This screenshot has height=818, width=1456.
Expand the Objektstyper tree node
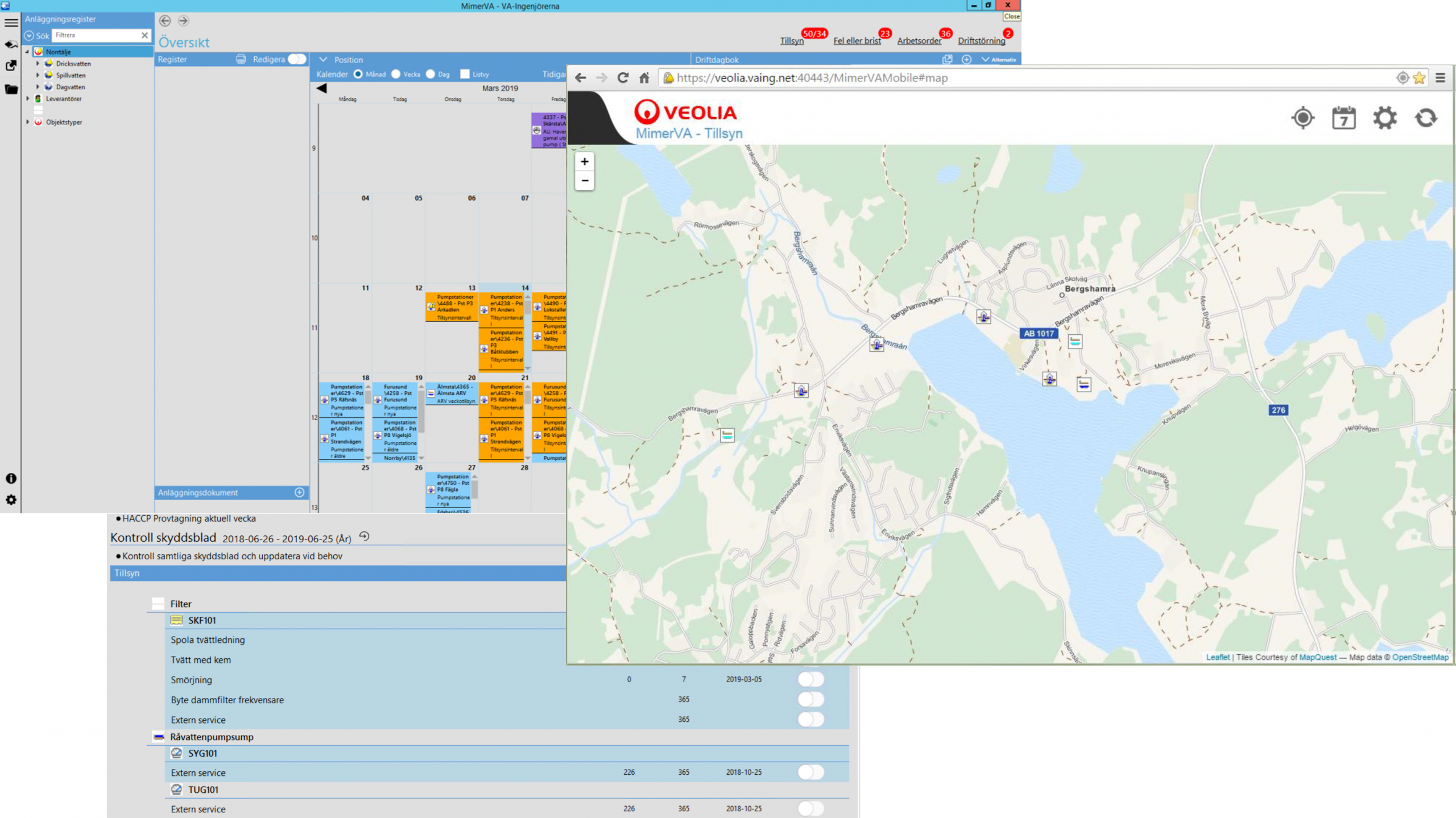pyautogui.click(x=27, y=122)
